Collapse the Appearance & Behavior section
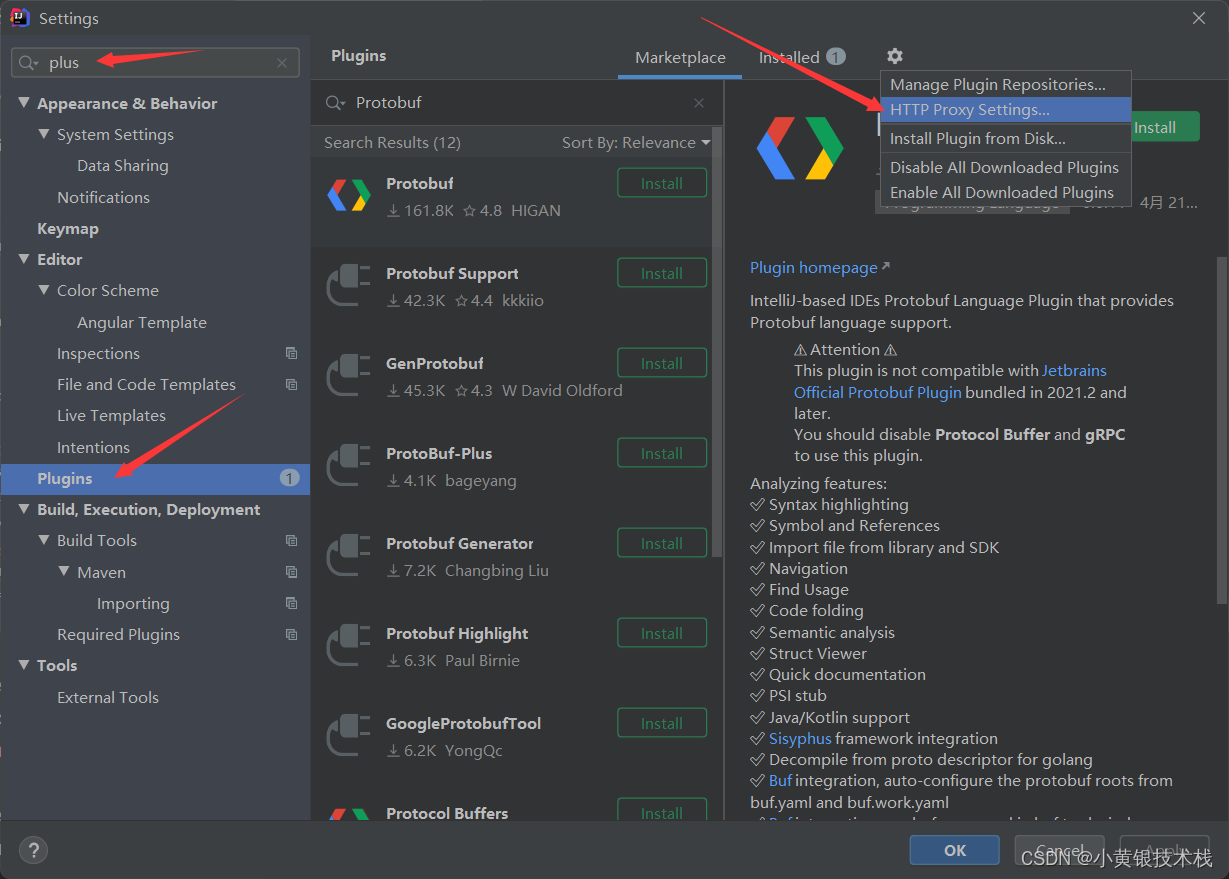 point(24,103)
